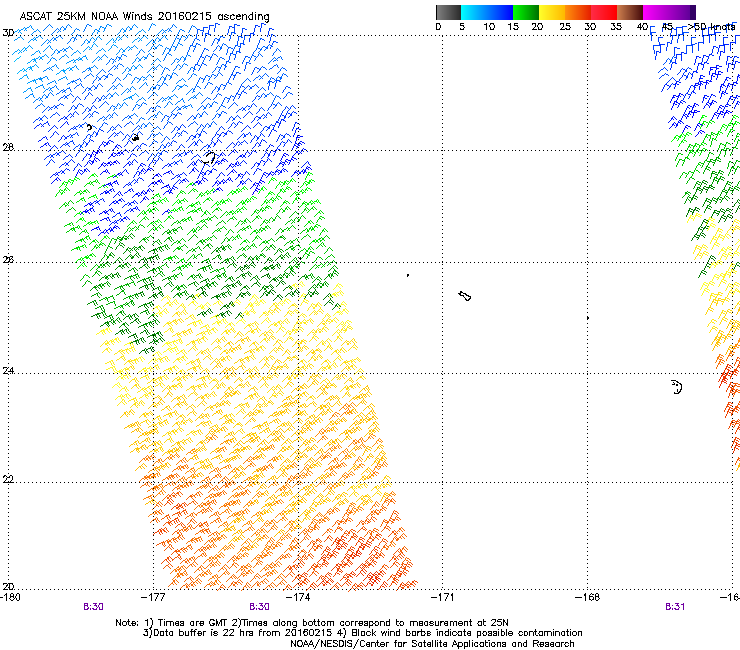Click the gray 0–5 knots legend segment
740x650 pixels.
click(448, 12)
